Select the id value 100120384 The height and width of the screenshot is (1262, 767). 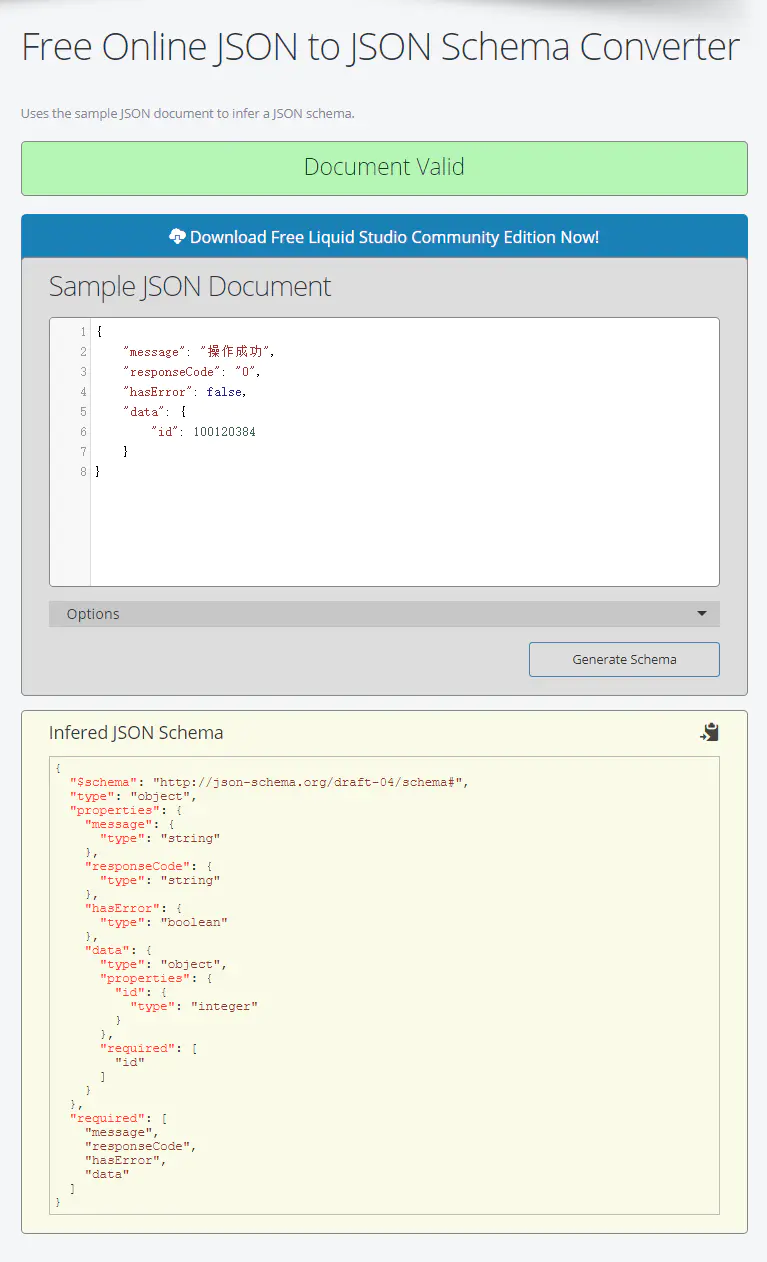click(226, 431)
